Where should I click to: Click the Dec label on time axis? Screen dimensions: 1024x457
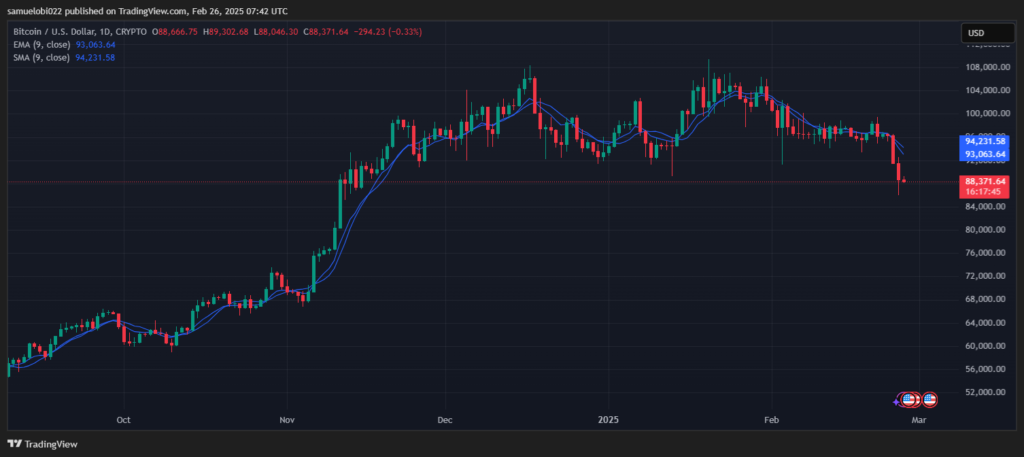tap(445, 419)
